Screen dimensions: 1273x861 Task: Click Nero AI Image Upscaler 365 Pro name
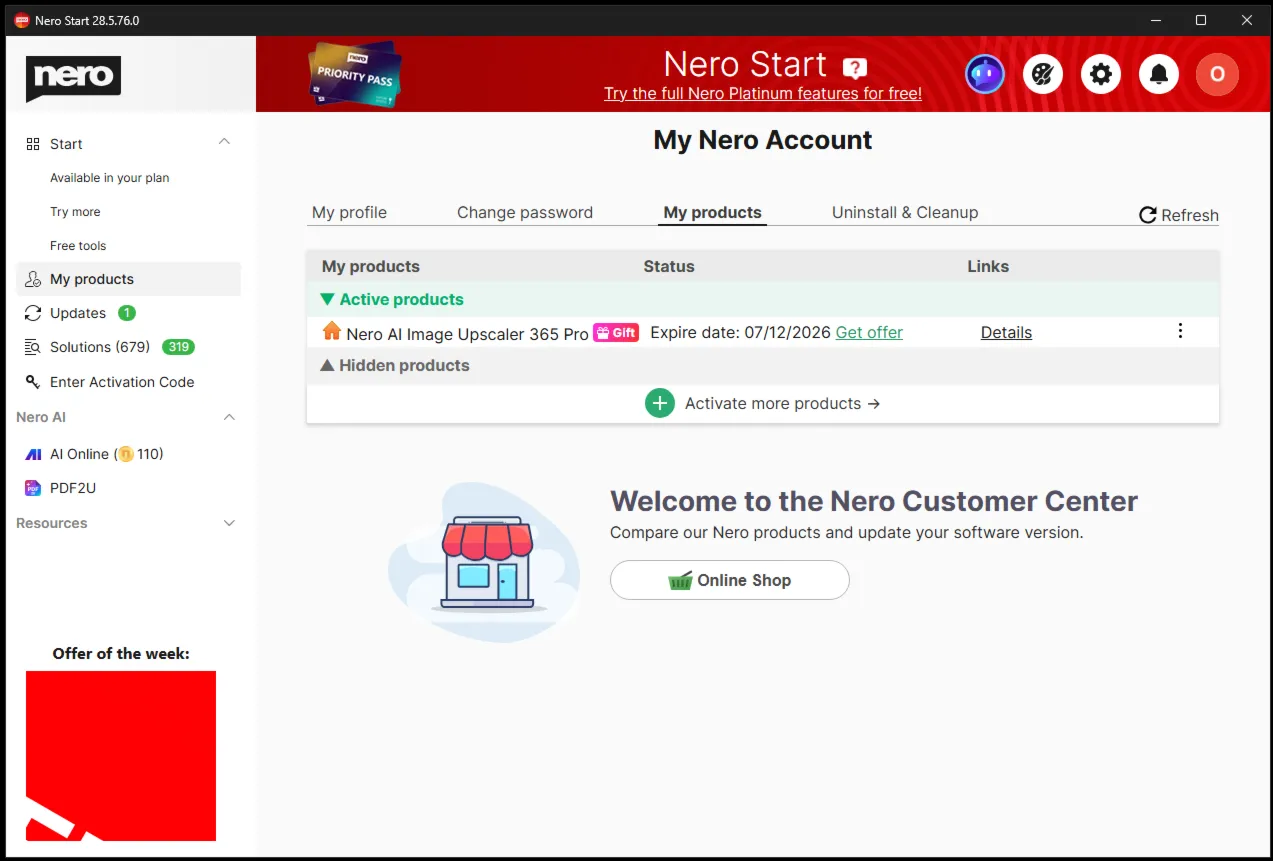coord(467,334)
